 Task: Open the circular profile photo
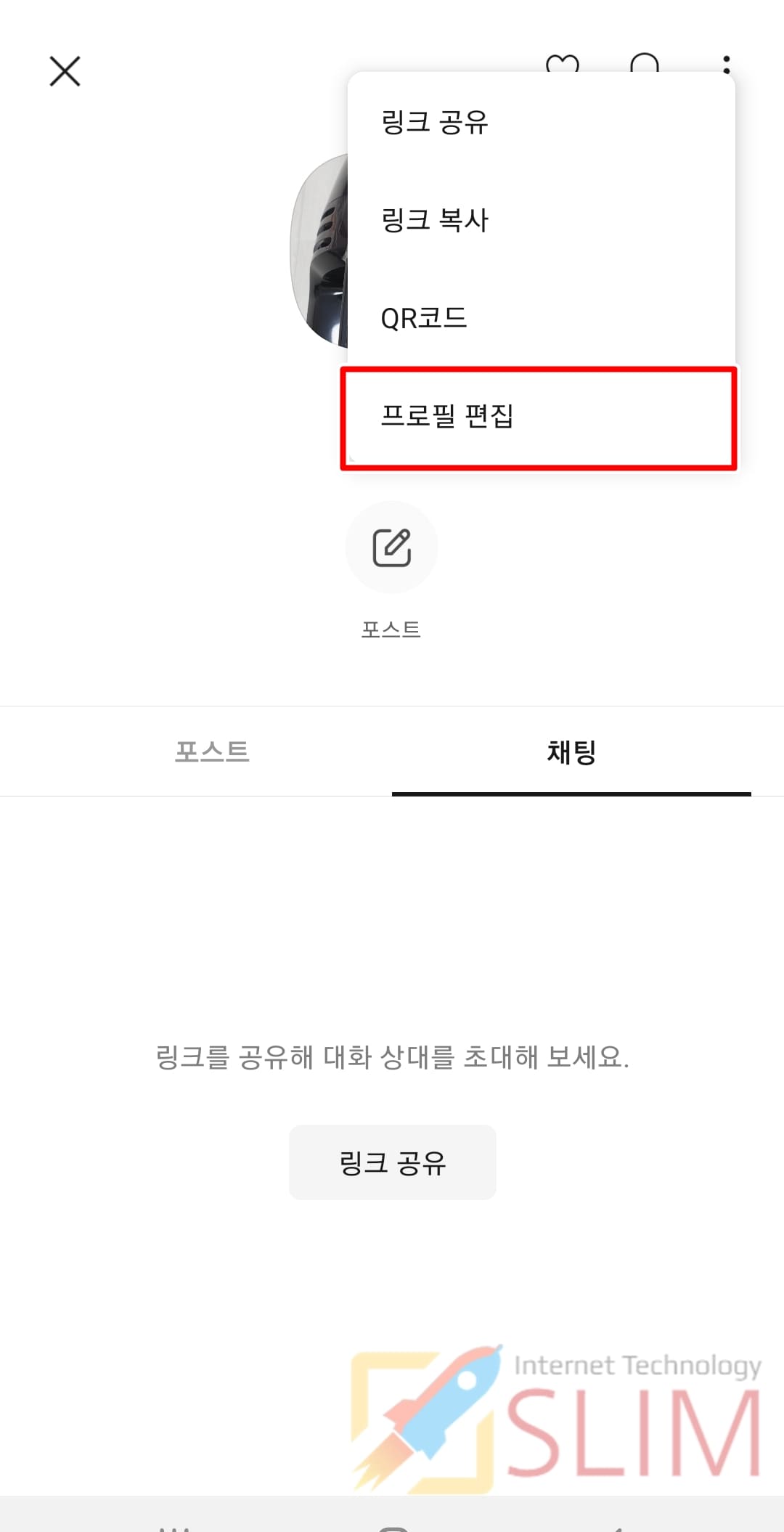pos(319,250)
